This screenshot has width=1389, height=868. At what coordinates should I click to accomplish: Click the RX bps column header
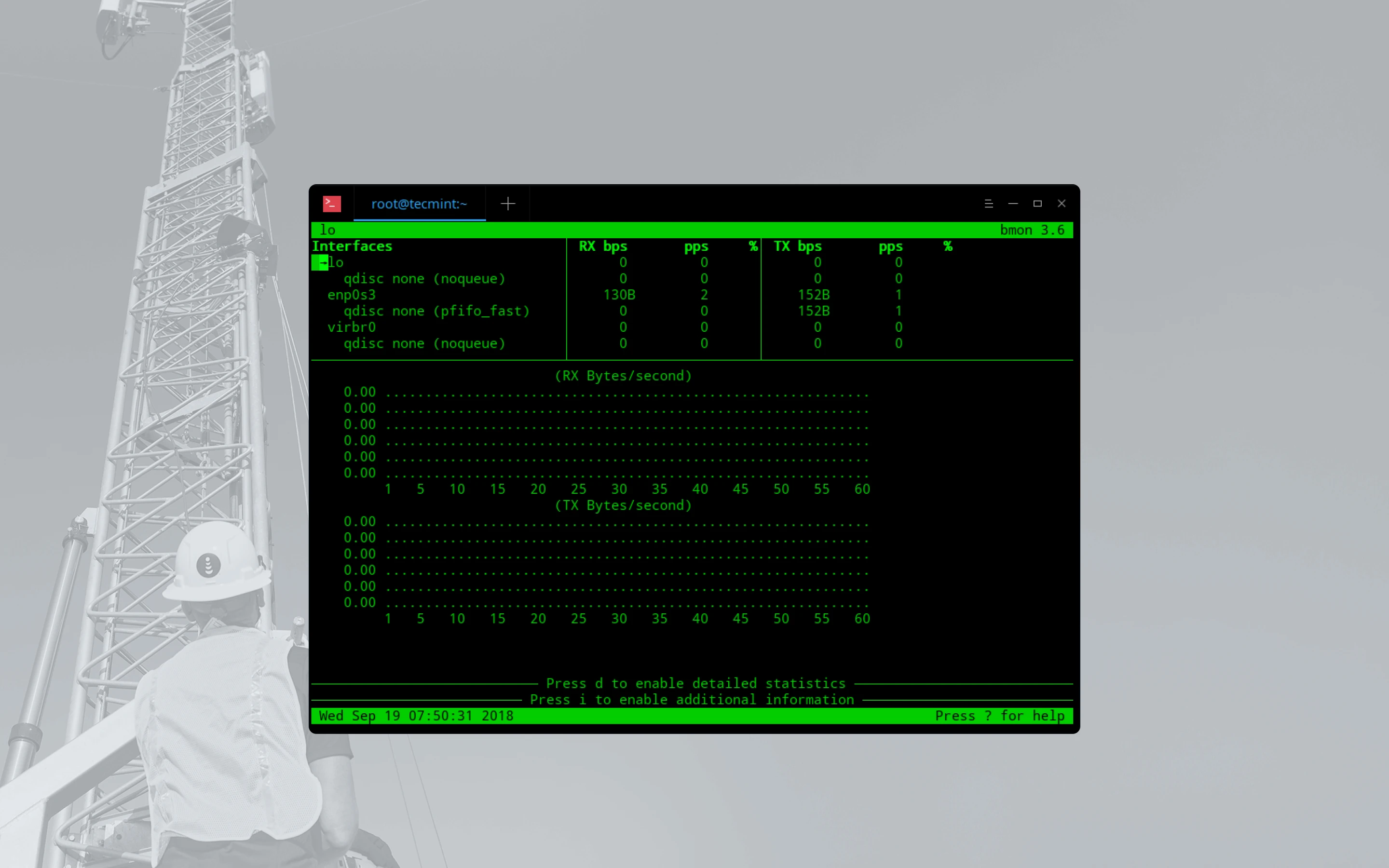point(603,246)
